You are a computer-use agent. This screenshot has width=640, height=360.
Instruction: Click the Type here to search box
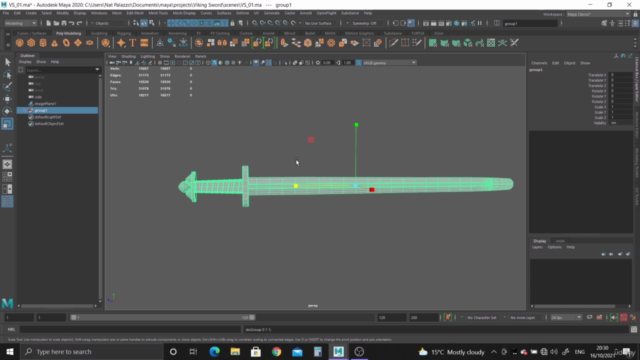coord(91,351)
